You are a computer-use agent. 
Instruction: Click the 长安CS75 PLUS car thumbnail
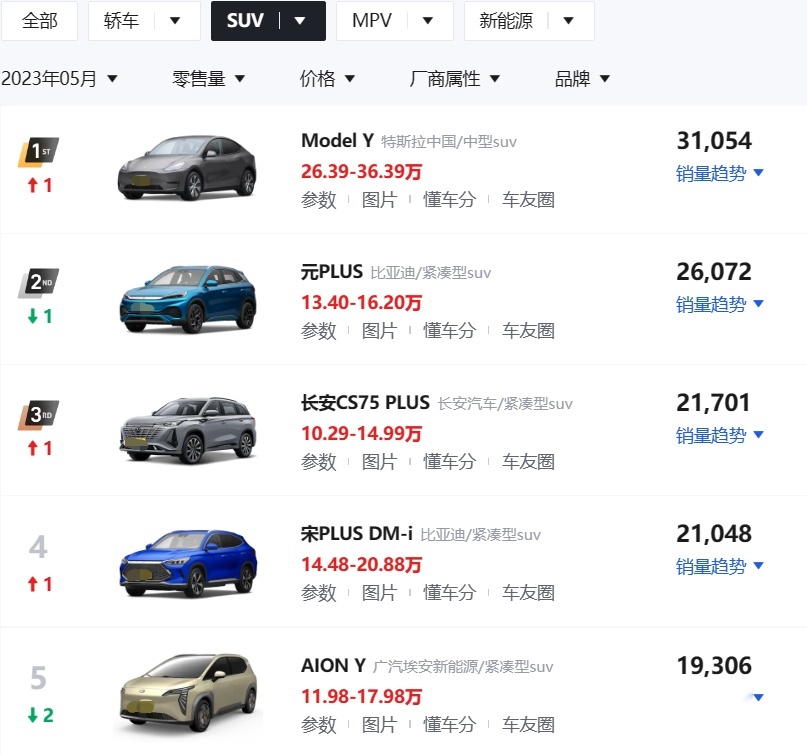point(187,431)
